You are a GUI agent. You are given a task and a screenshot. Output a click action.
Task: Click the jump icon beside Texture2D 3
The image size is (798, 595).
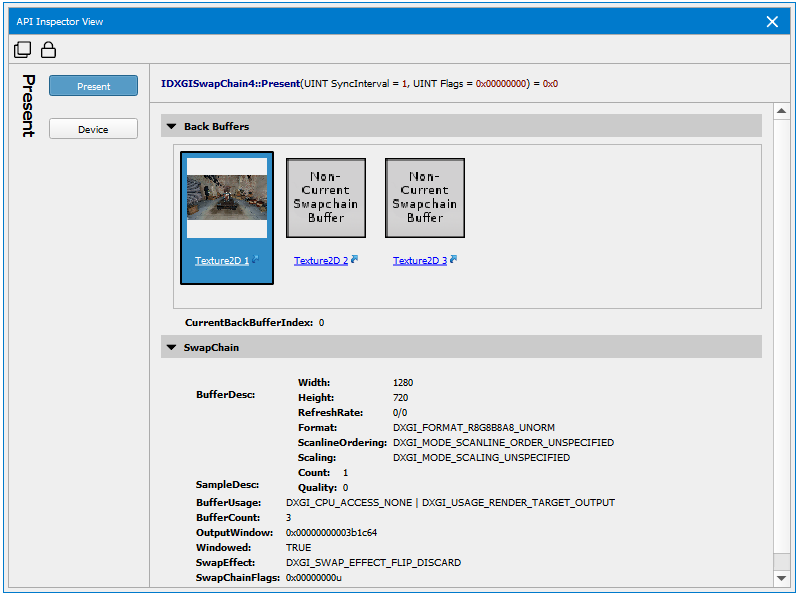coord(453,260)
